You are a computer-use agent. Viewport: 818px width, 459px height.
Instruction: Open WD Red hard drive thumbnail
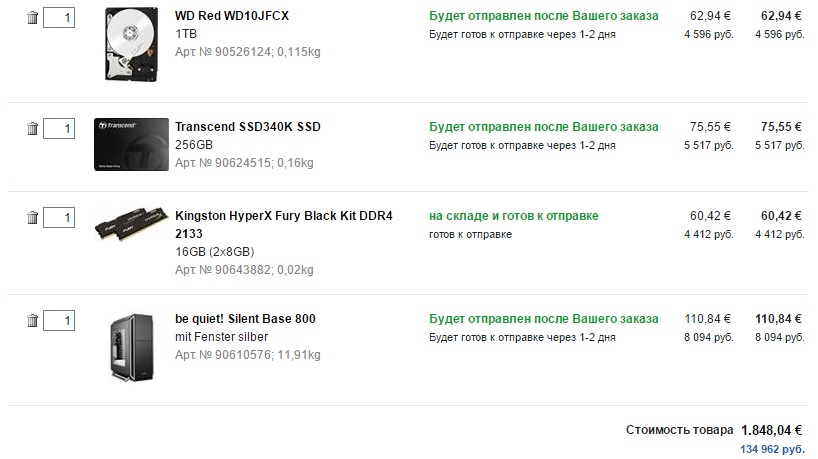point(132,44)
